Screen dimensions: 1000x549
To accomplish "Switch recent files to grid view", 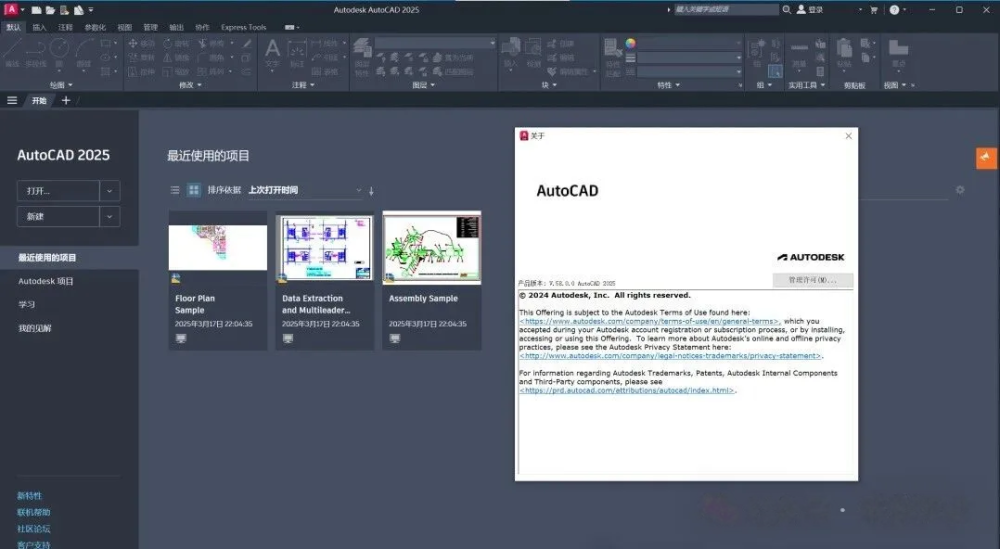I will click(193, 190).
